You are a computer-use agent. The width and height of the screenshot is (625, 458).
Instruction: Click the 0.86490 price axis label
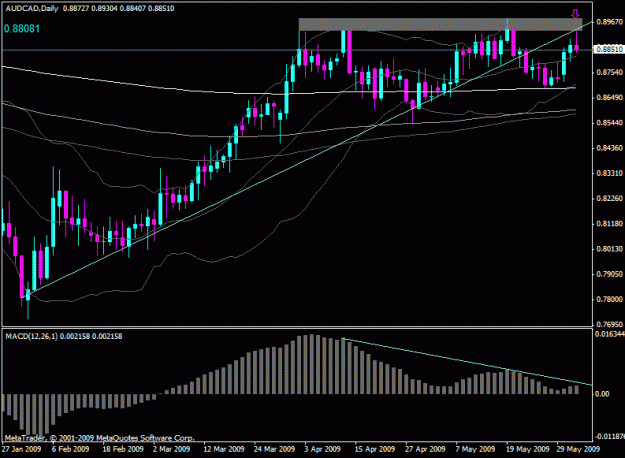point(609,98)
